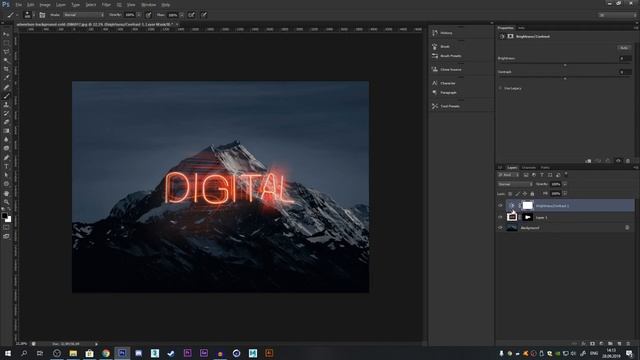Select the Healing Brush tool
The width and height of the screenshot is (640, 360).
pyautogui.click(x=6, y=87)
